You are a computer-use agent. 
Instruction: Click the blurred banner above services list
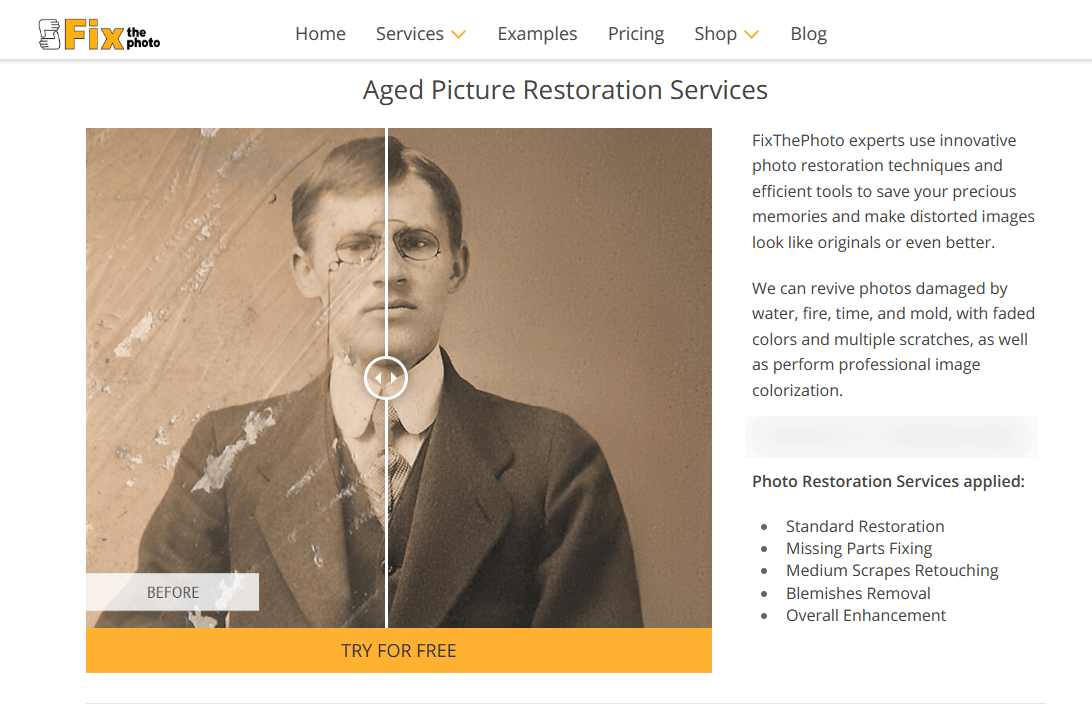coord(891,437)
